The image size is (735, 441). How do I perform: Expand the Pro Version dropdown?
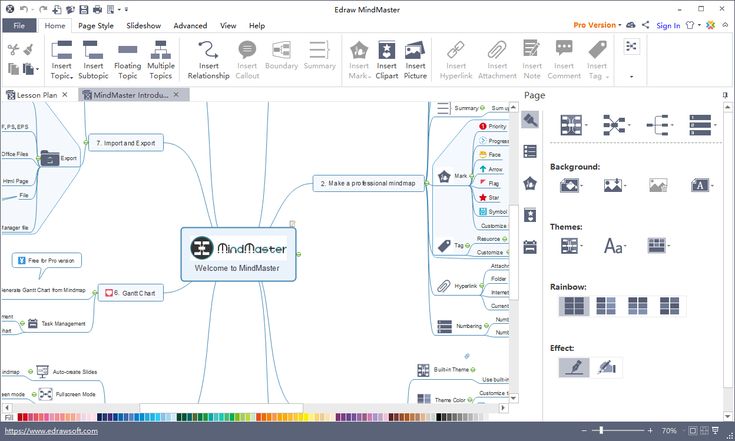point(597,25)
